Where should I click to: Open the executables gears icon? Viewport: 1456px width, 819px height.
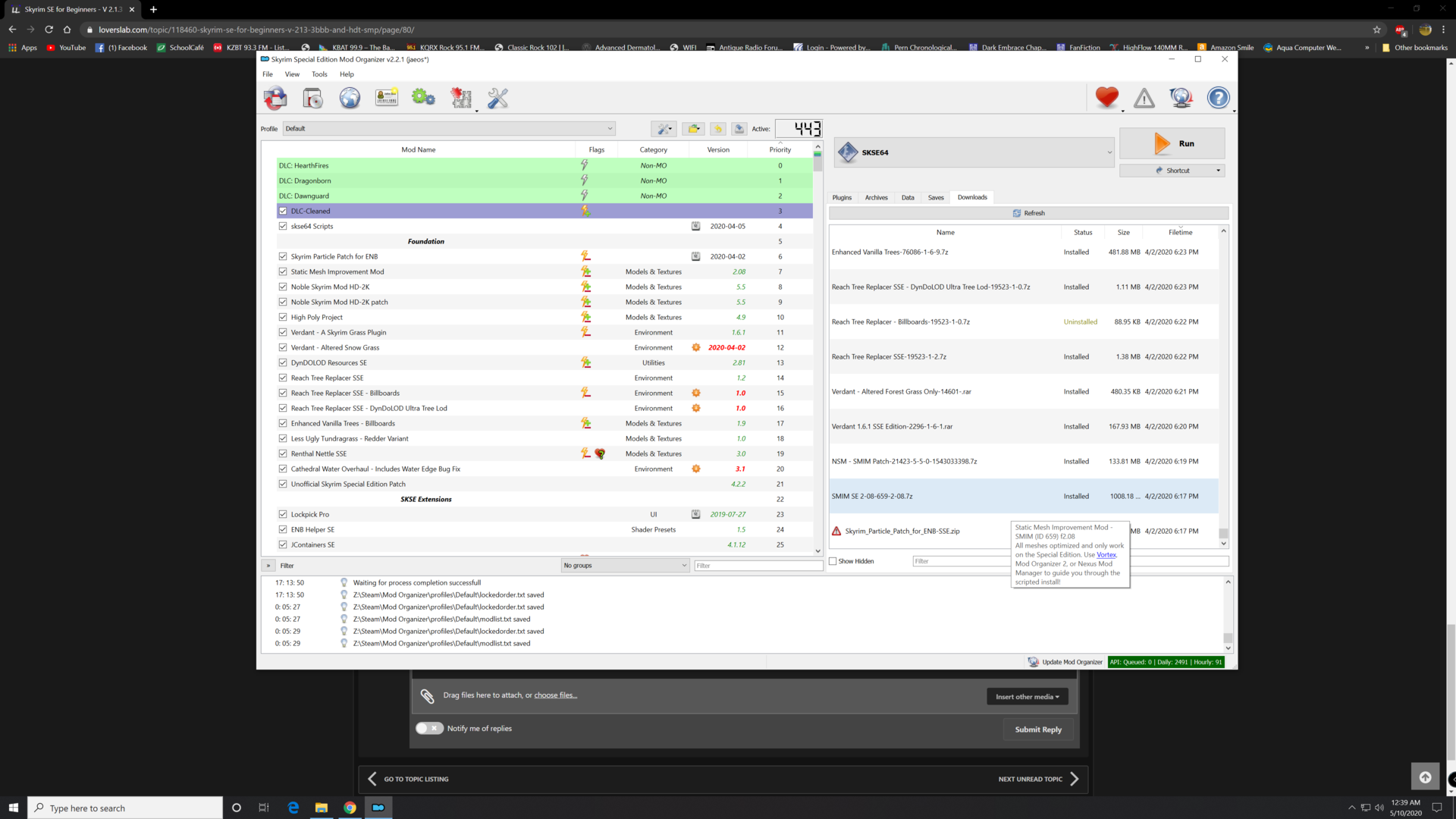423,98
